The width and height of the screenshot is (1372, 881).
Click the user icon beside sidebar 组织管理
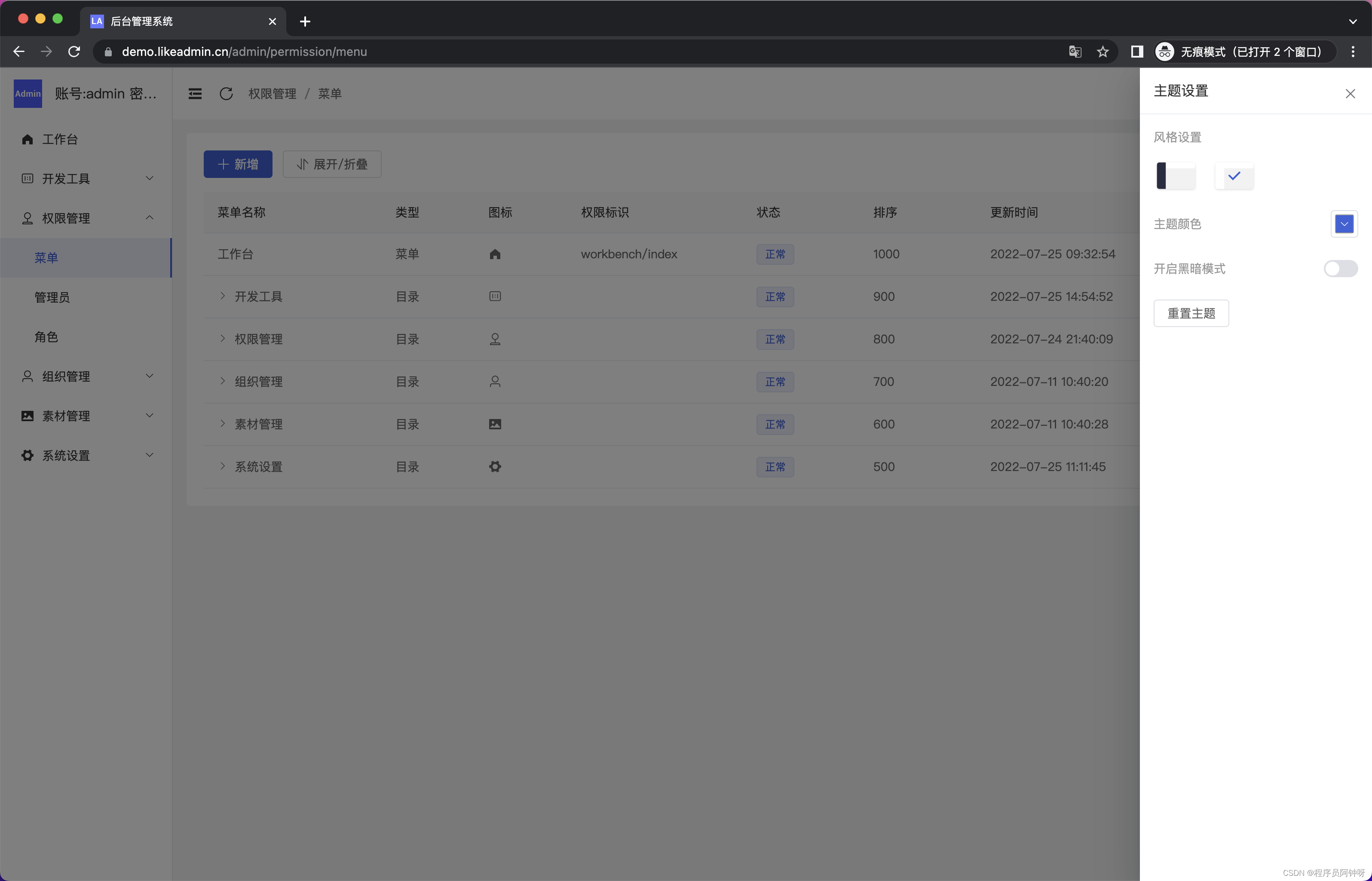coord(28,376)
